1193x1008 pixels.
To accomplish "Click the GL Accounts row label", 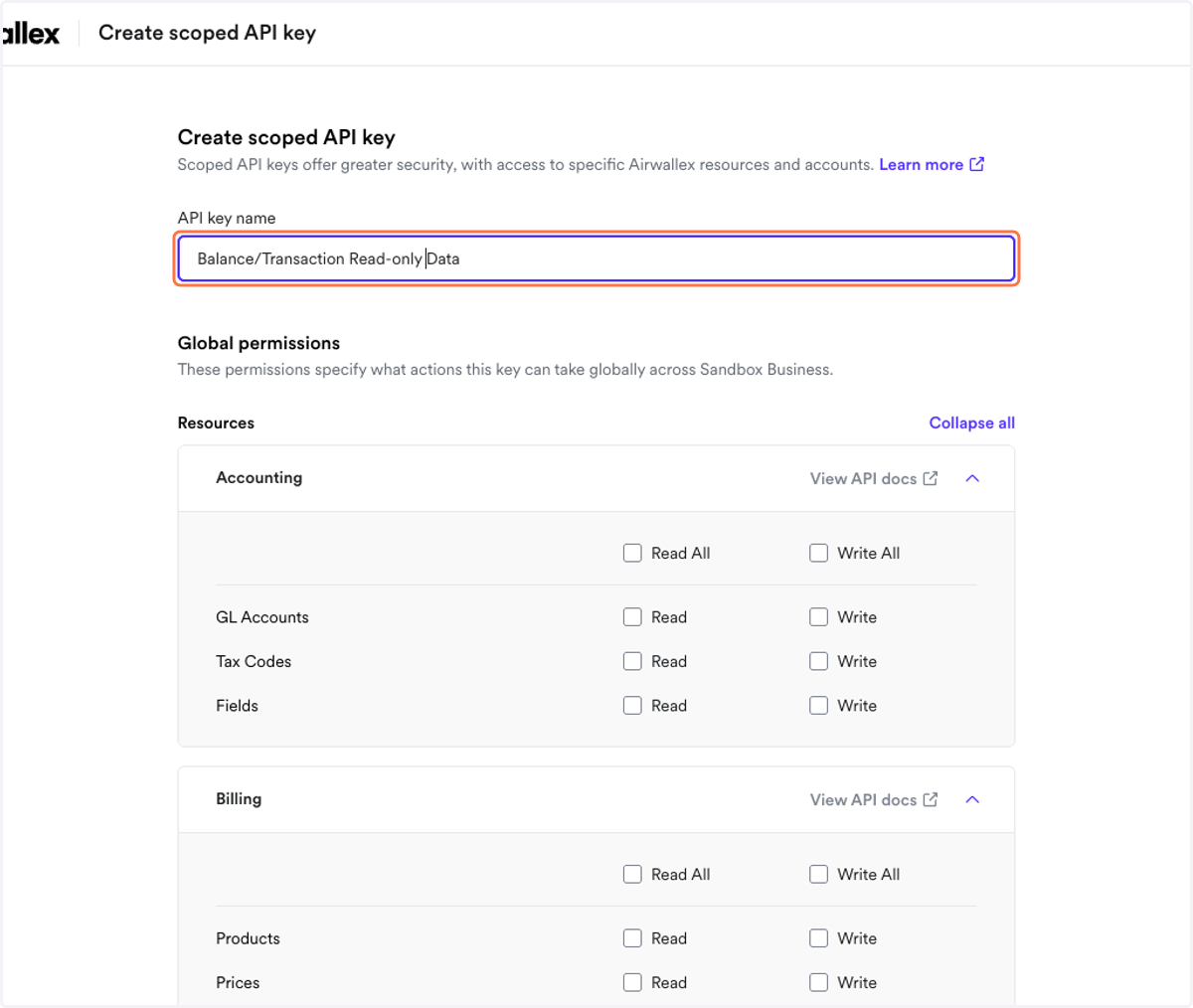I will 262,617.
